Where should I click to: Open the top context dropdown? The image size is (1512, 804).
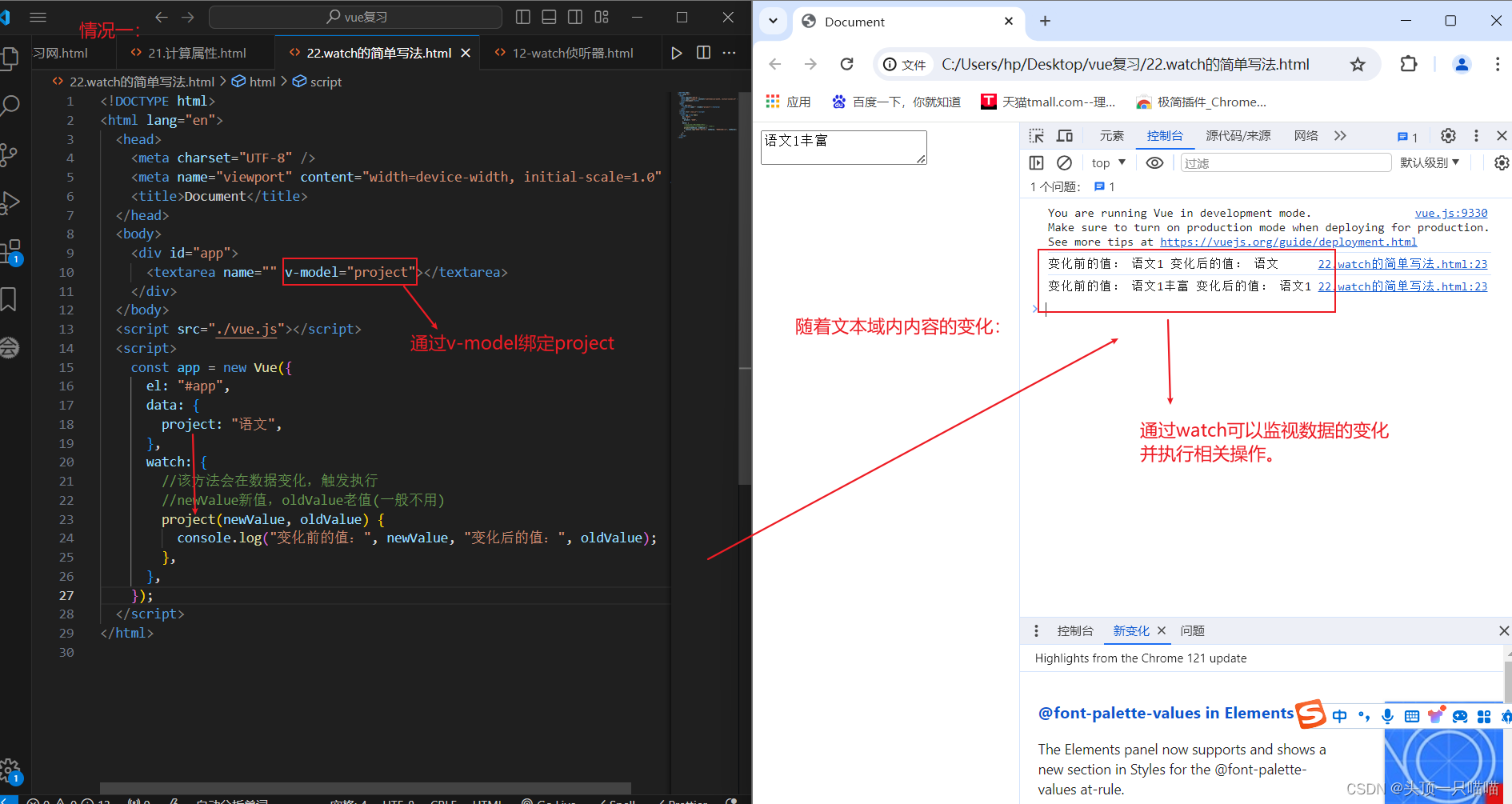pos(1109,163)
